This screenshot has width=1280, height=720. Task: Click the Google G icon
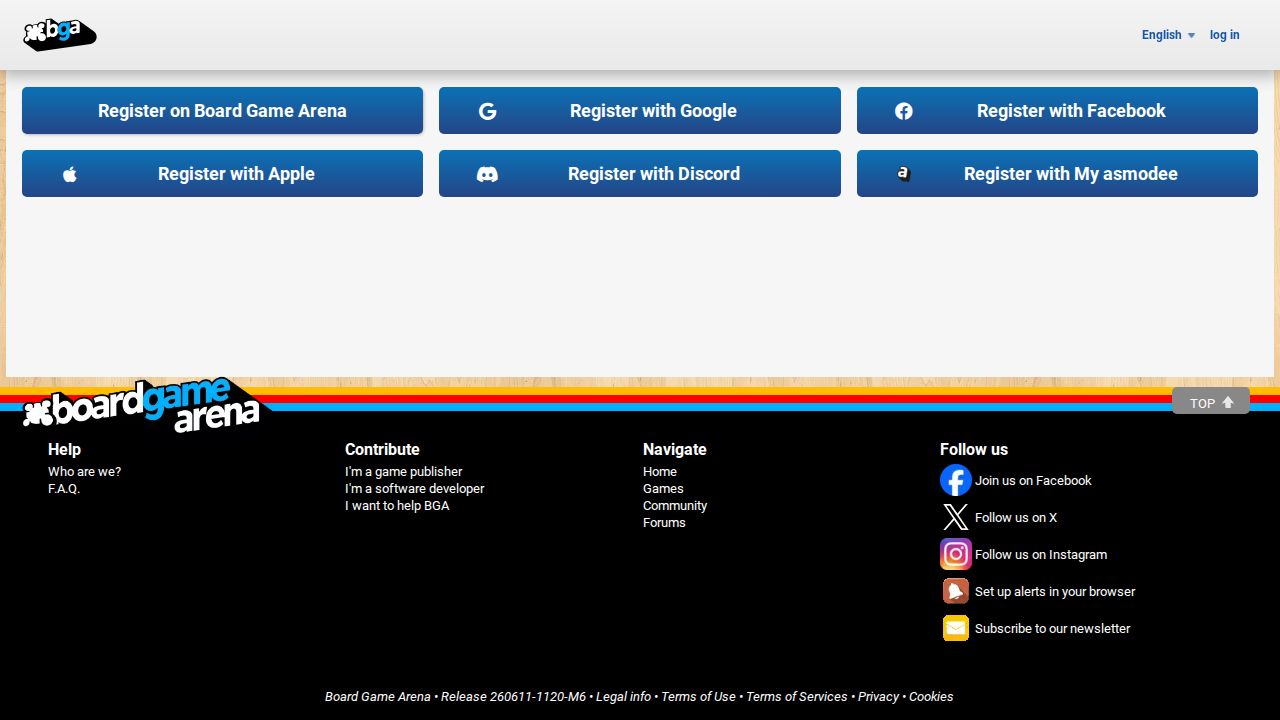pos(487,111)
